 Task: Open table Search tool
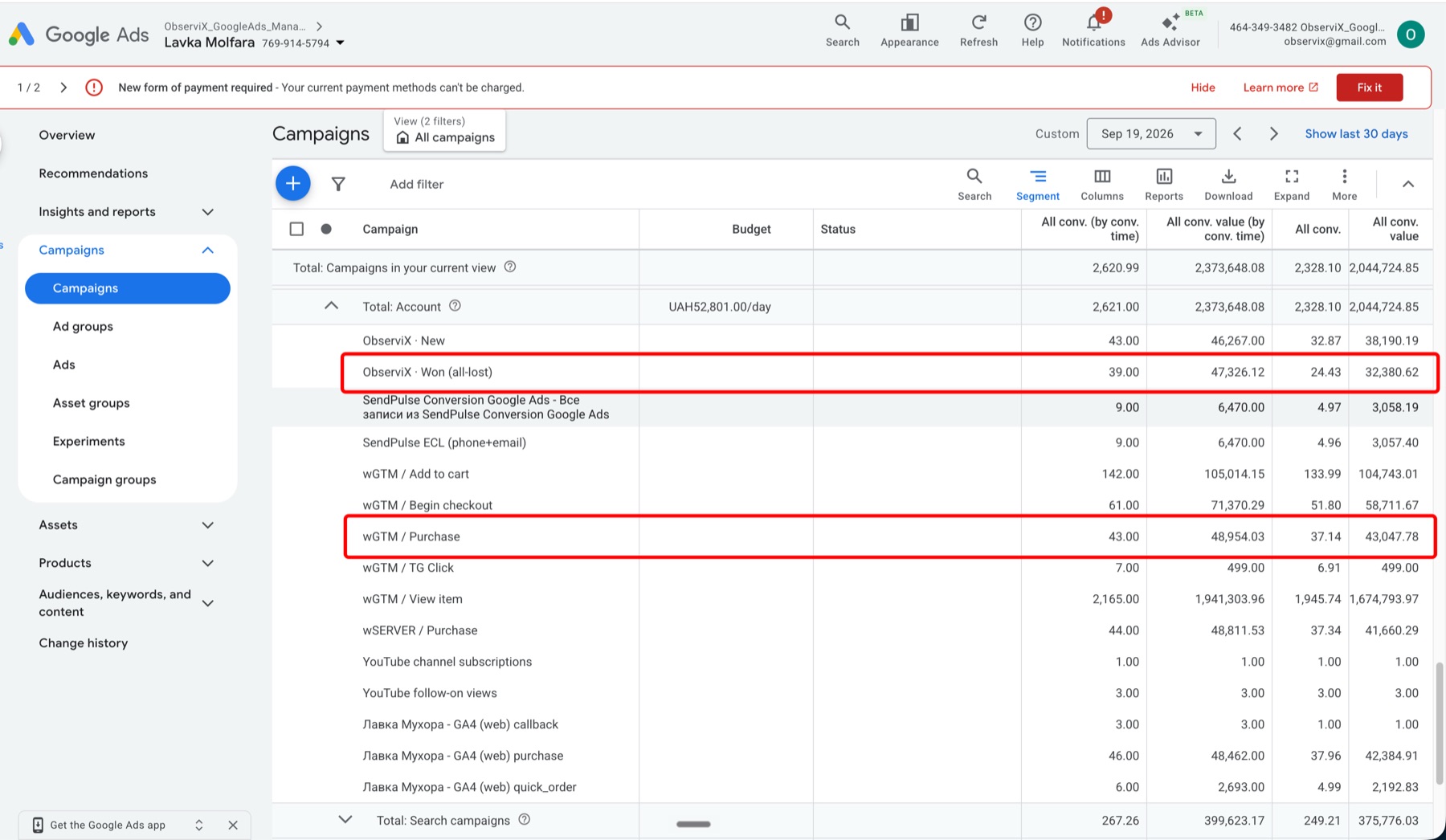point(974,184)
